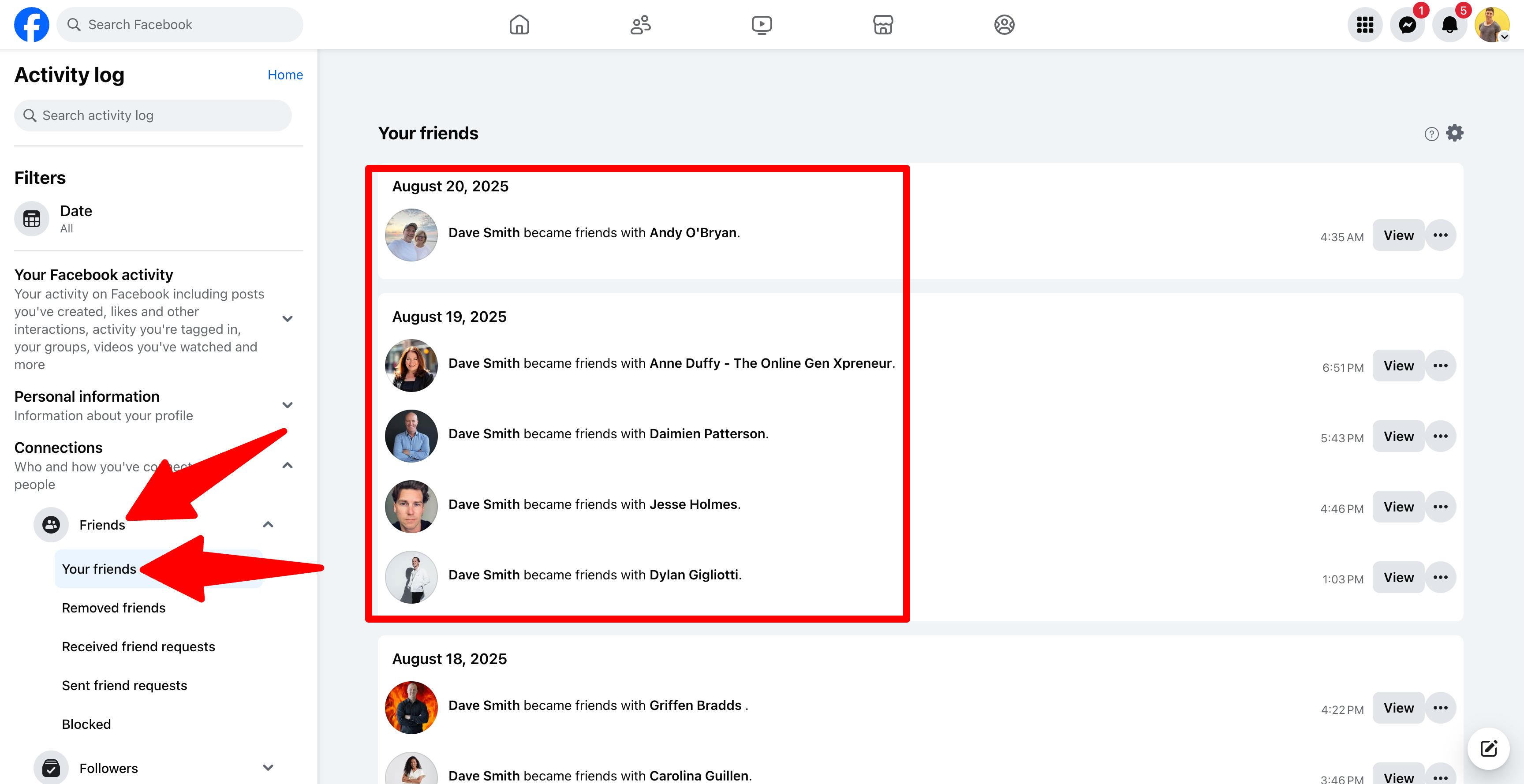Expand Personal information section
This screenshot has width=1524, height=784.
click(288, 405)
